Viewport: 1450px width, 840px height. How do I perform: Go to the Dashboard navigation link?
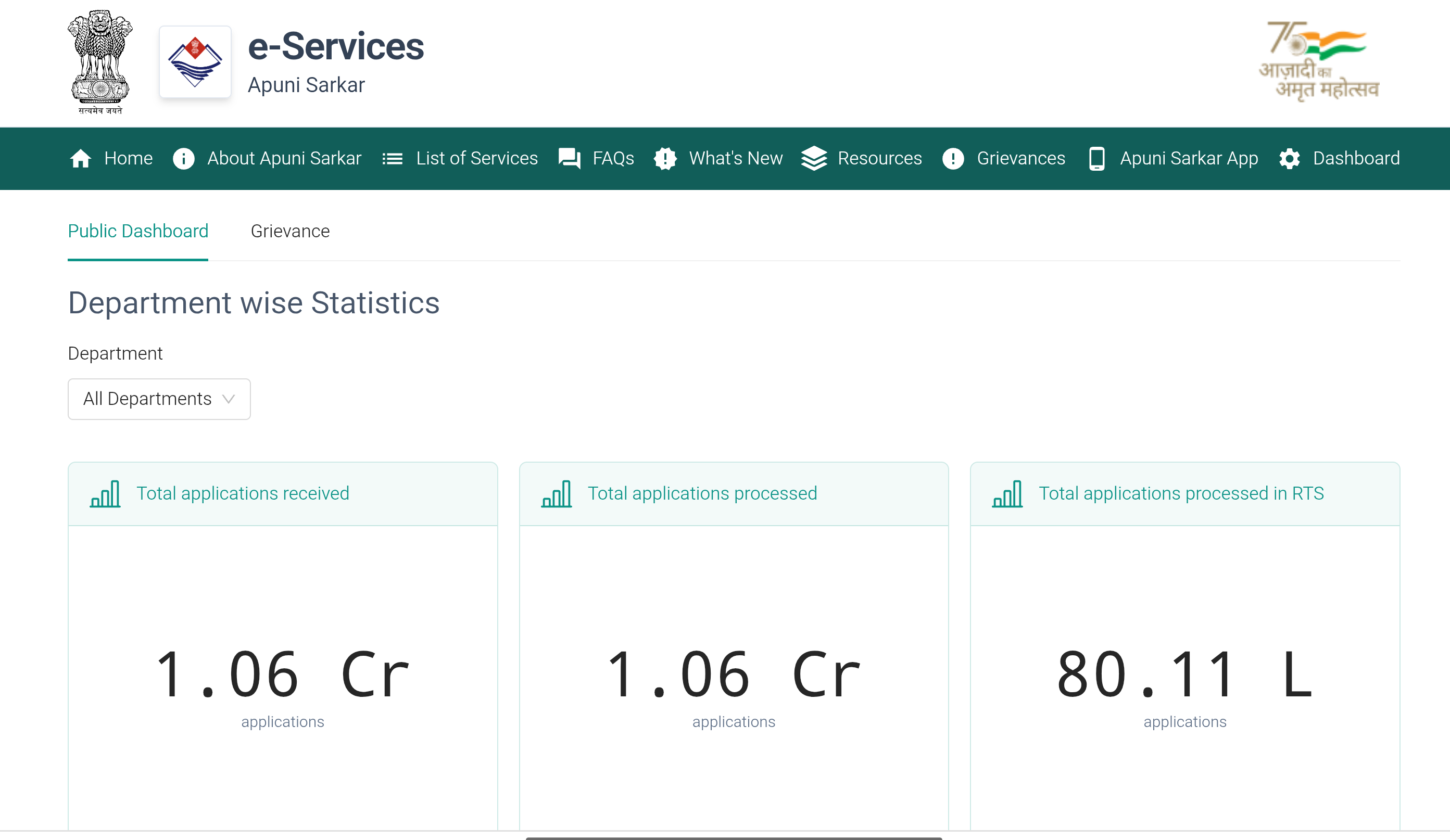pos(1356,158)
